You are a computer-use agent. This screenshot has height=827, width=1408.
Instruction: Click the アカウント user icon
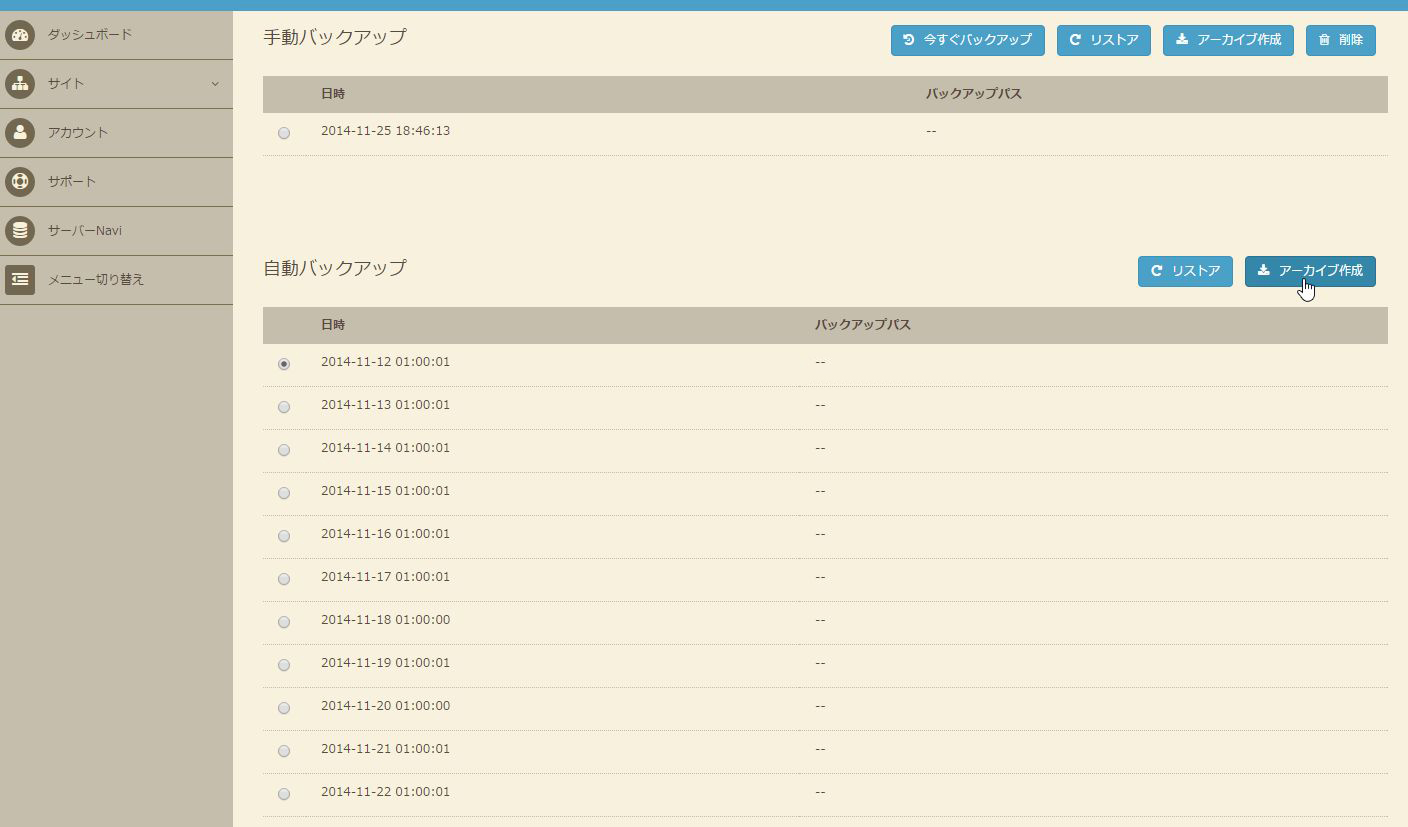coord(20,133)
